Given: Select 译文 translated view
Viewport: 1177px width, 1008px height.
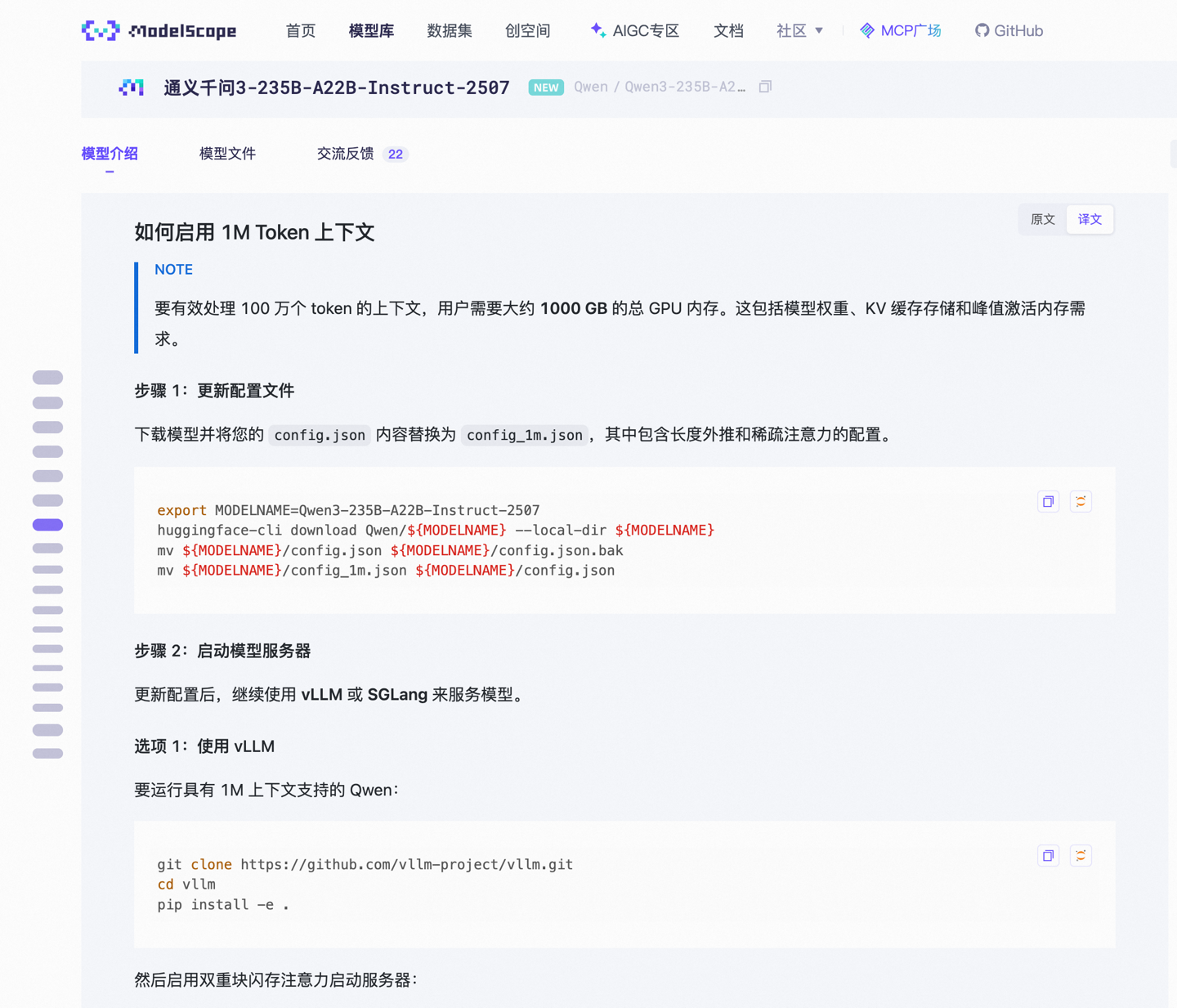Looking at the screenshot, I should [x=1090, y=219].
